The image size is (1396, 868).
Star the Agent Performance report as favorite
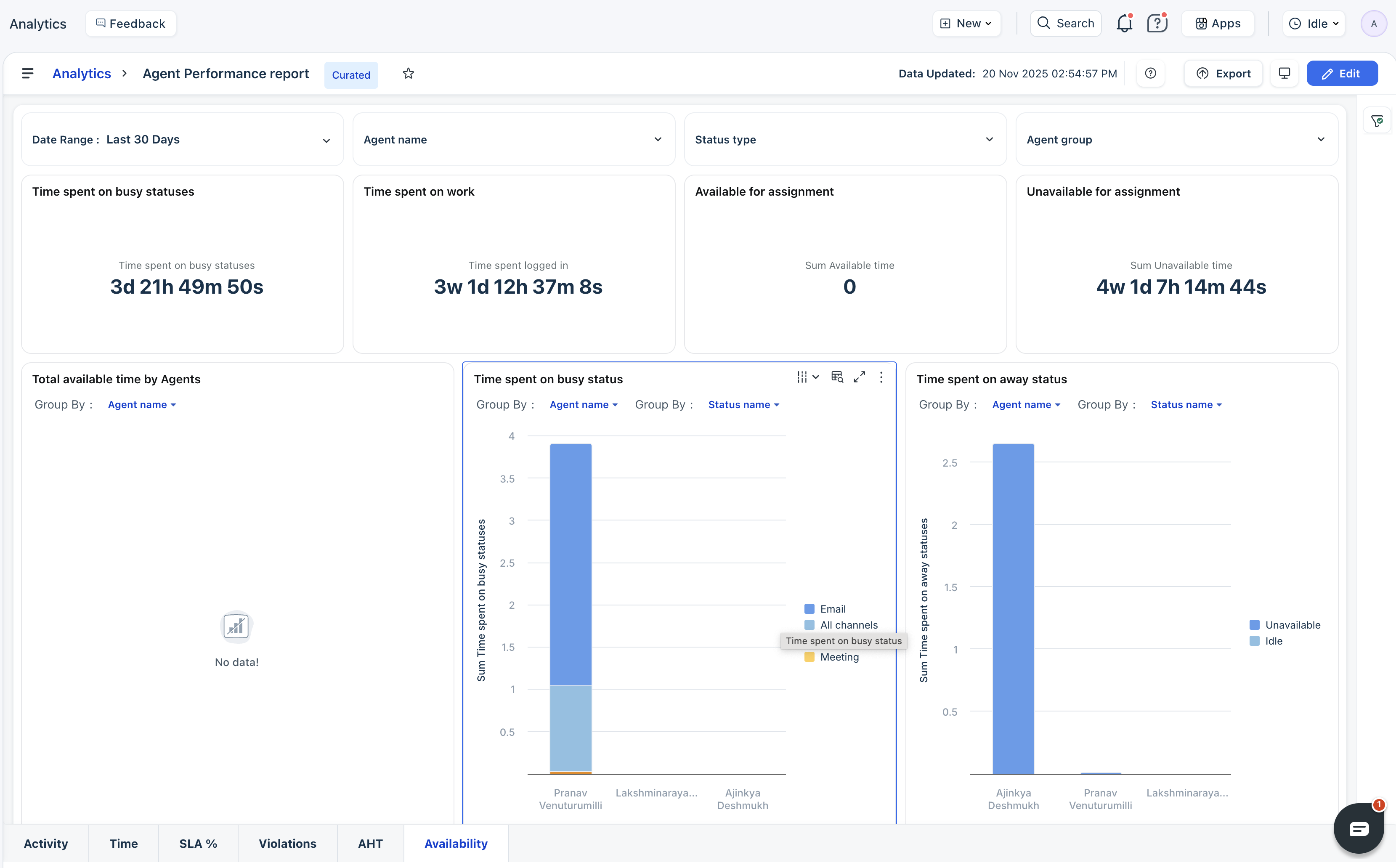click(x=408, y=74)
